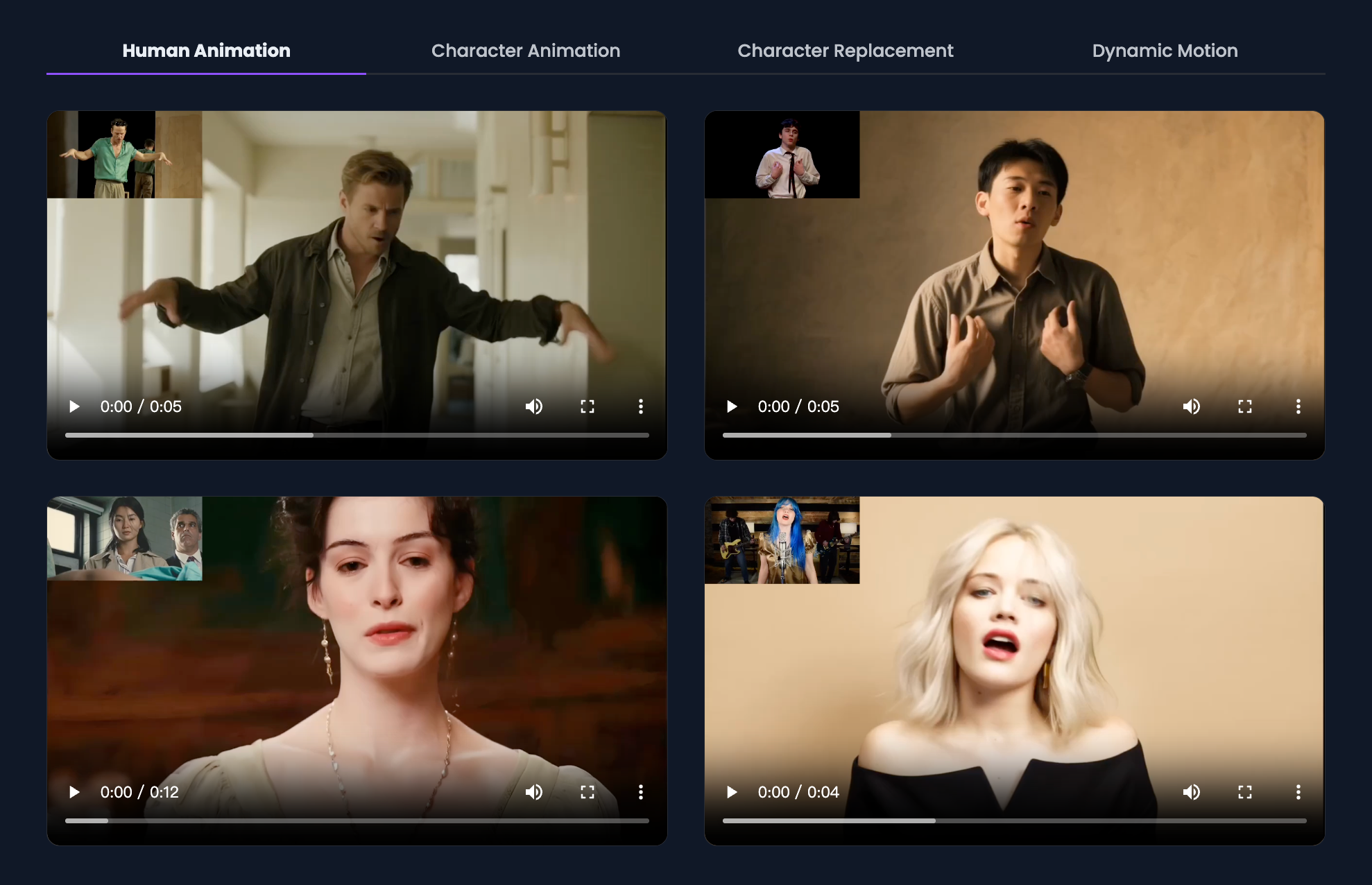
Task: Play the video of the dark-haired woman with the necklace
Action: (x=74, y=792)
